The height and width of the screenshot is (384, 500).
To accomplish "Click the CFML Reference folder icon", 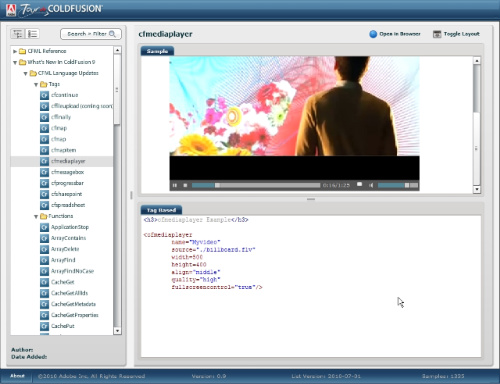I will click(x=23, y=51).
